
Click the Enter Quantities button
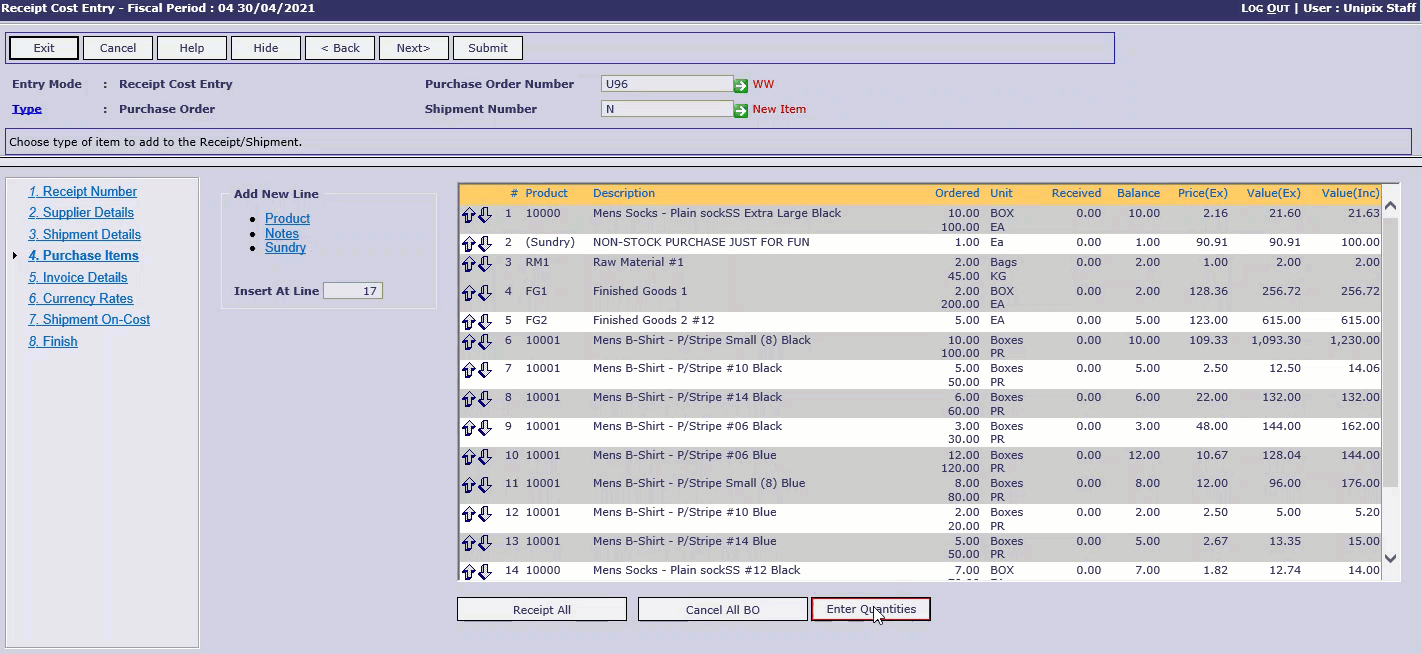[x=870, y=609]
